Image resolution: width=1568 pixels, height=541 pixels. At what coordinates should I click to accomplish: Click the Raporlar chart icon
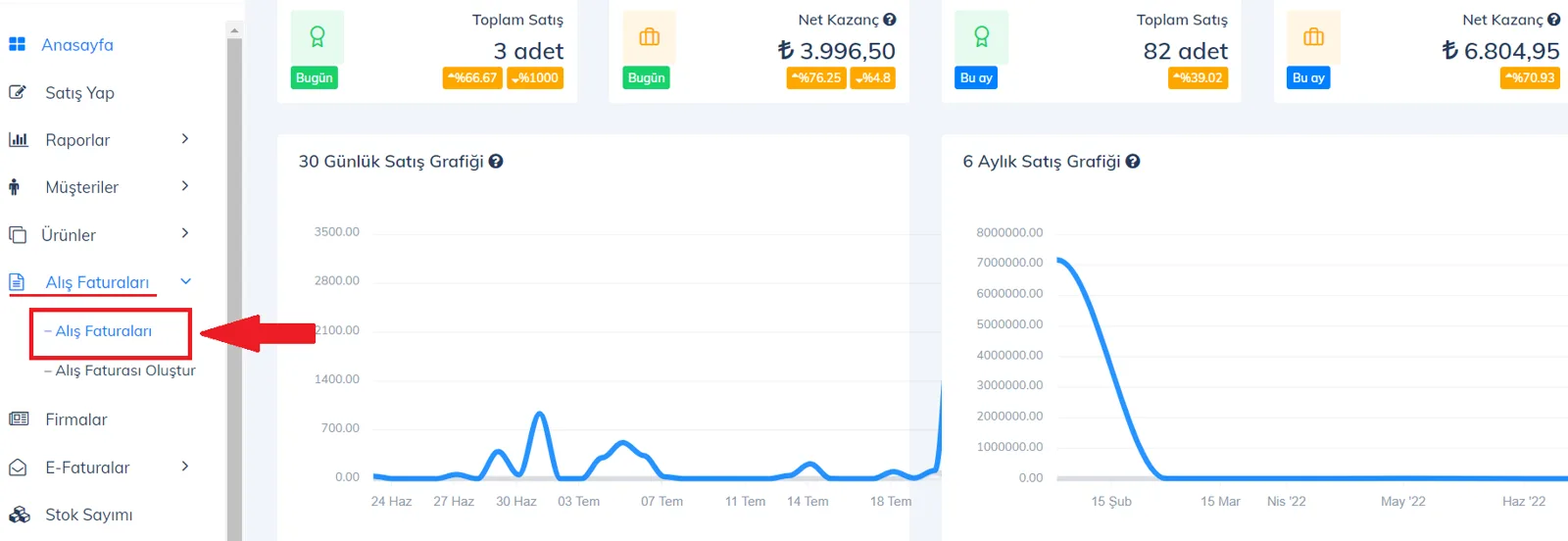(18, 139)
